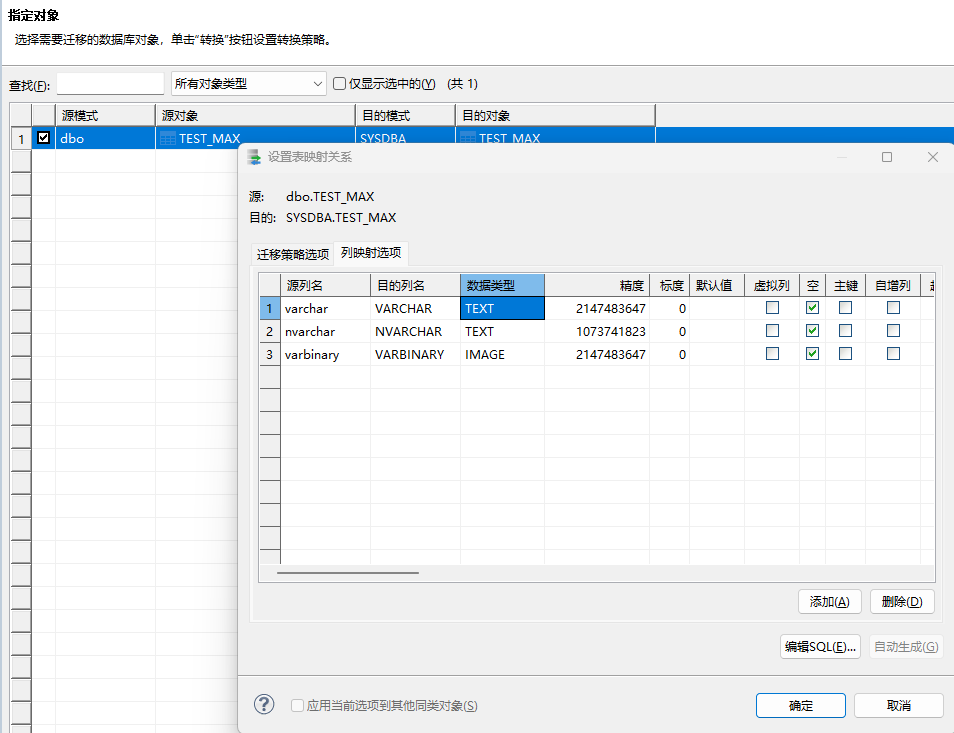Click the 查找 search input field
This screenshot has width=954, height=733.
point(110,84)
